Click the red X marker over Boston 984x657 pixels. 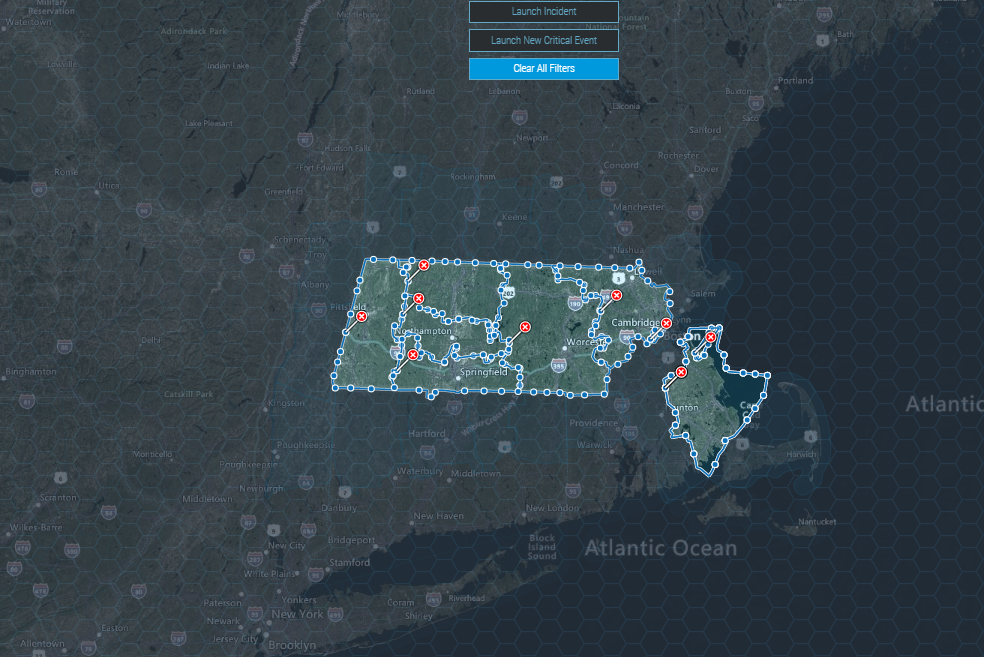point(711,336)
